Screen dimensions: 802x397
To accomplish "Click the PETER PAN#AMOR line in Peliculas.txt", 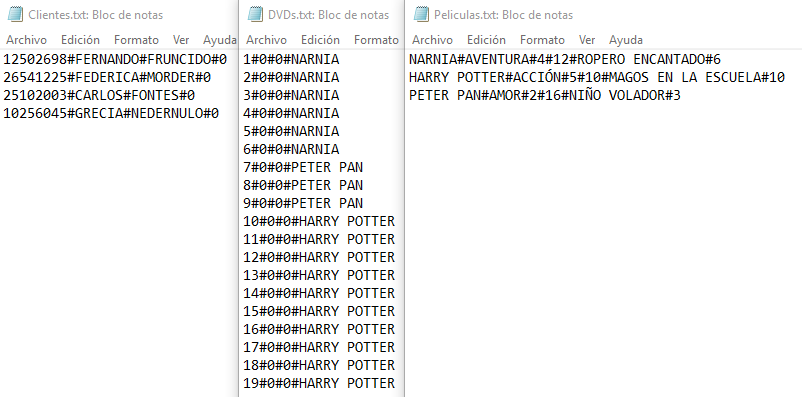I will 545,96.
